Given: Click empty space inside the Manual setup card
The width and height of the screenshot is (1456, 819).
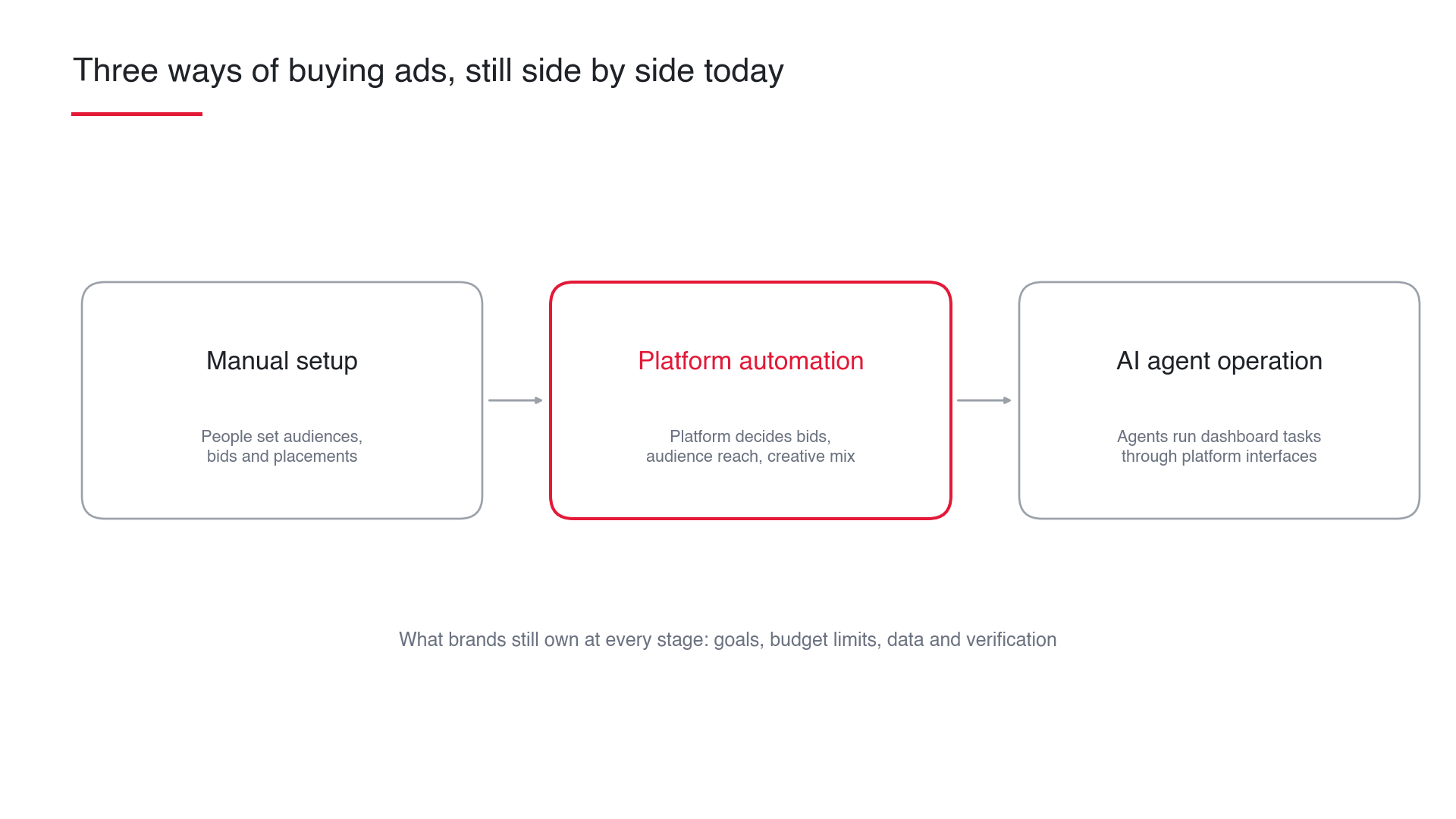Looking at the screenshot, I should coord(282,318).
